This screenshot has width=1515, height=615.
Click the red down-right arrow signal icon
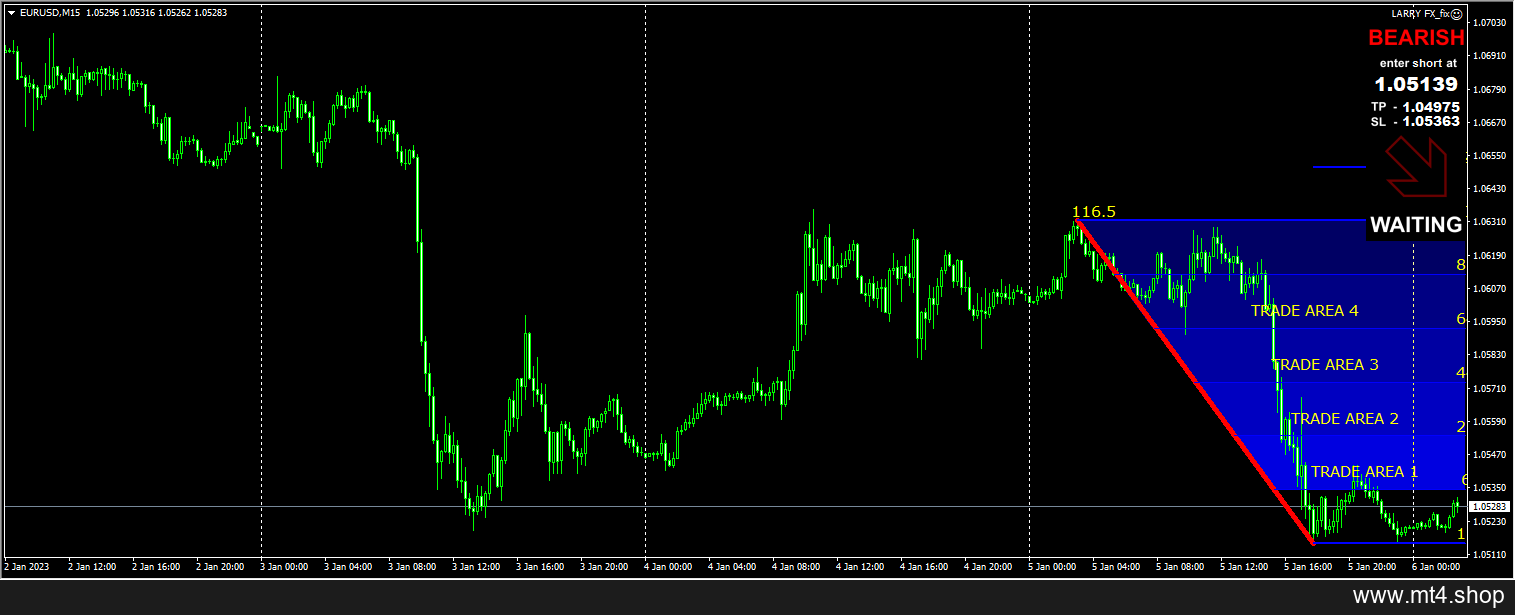[1416, 166]
